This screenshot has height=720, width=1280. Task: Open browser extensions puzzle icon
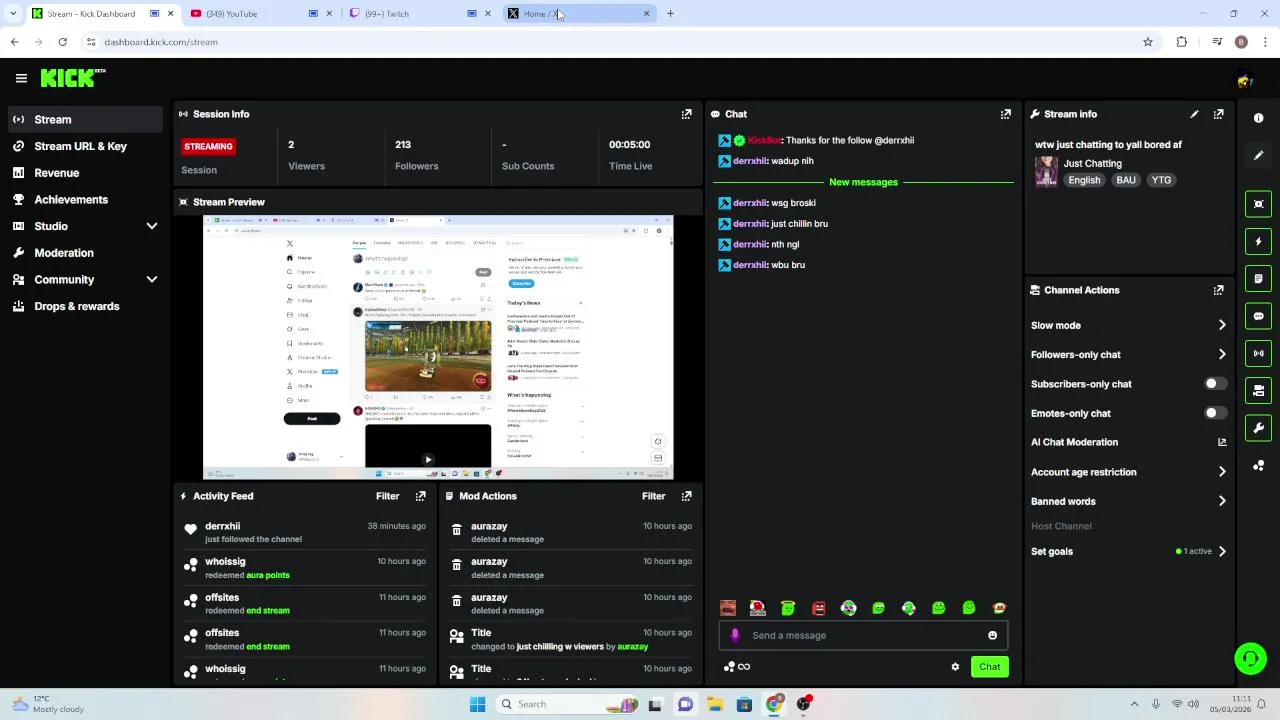pos(1182,42)
